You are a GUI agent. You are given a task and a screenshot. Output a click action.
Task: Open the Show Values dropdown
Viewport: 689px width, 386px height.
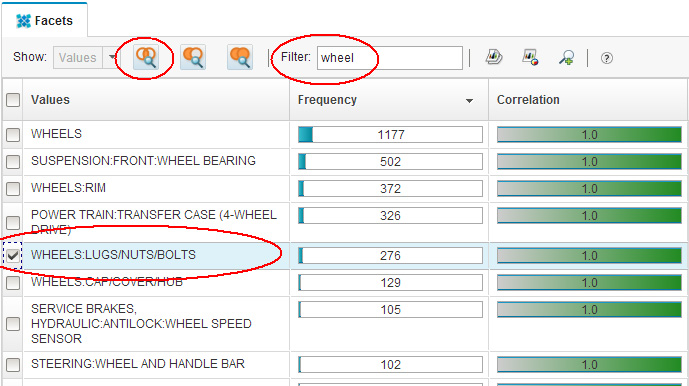(x=112, y=58)
